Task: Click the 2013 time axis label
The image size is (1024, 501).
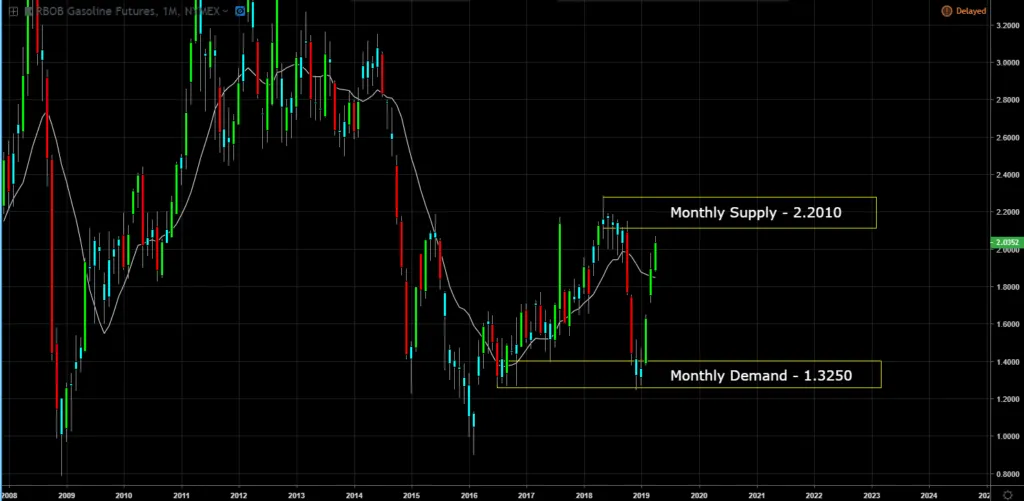Action: pyautogui.click(x=296, y=494)
